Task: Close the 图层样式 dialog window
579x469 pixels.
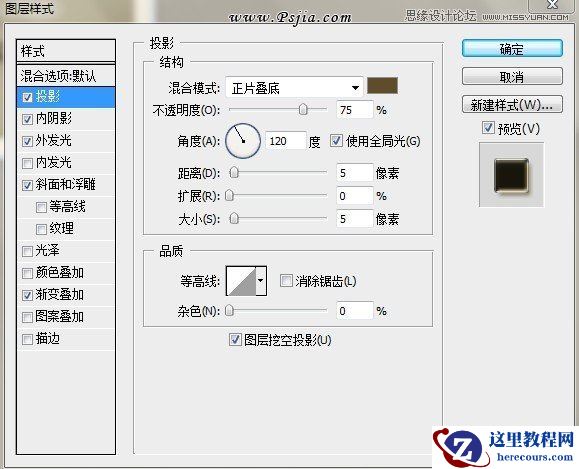Action: pos(552,5)
